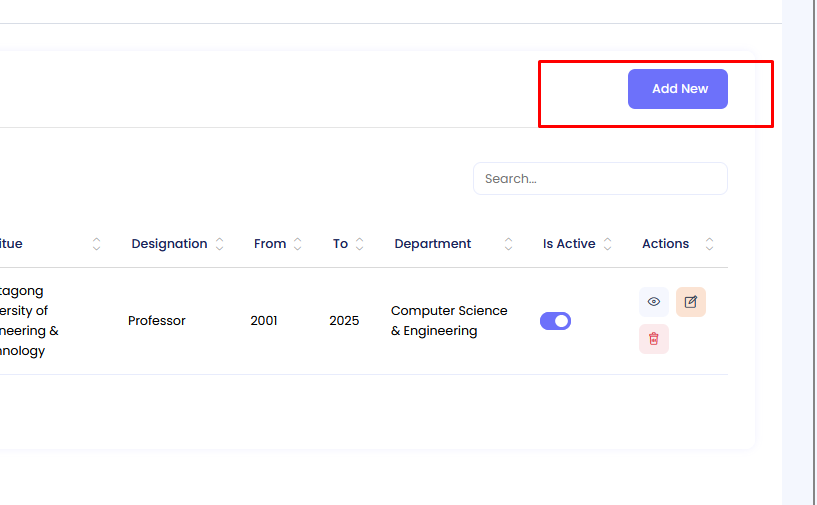Click the institute name cell in first row

click(30, 321)
